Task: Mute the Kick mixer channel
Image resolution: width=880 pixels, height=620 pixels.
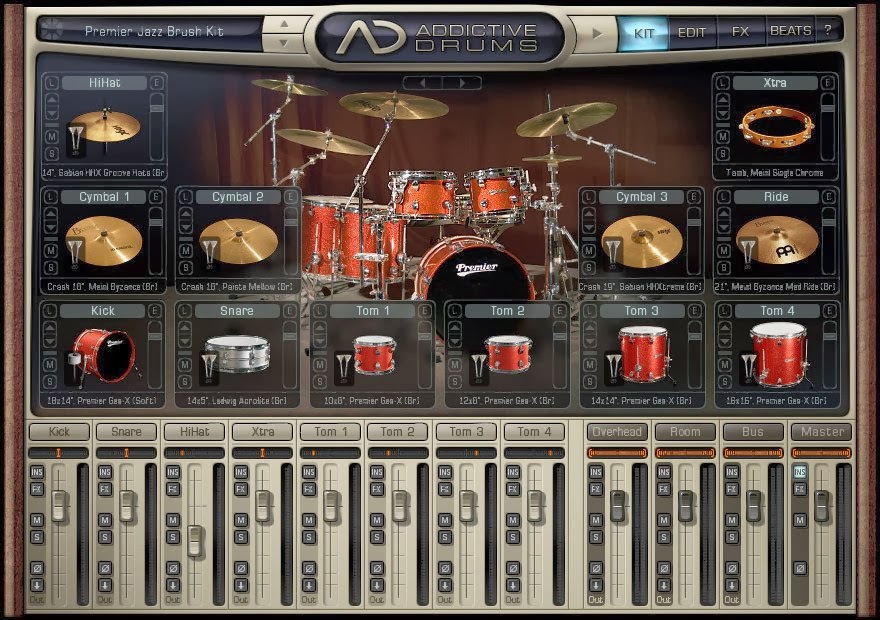Action: click(36, 520)
